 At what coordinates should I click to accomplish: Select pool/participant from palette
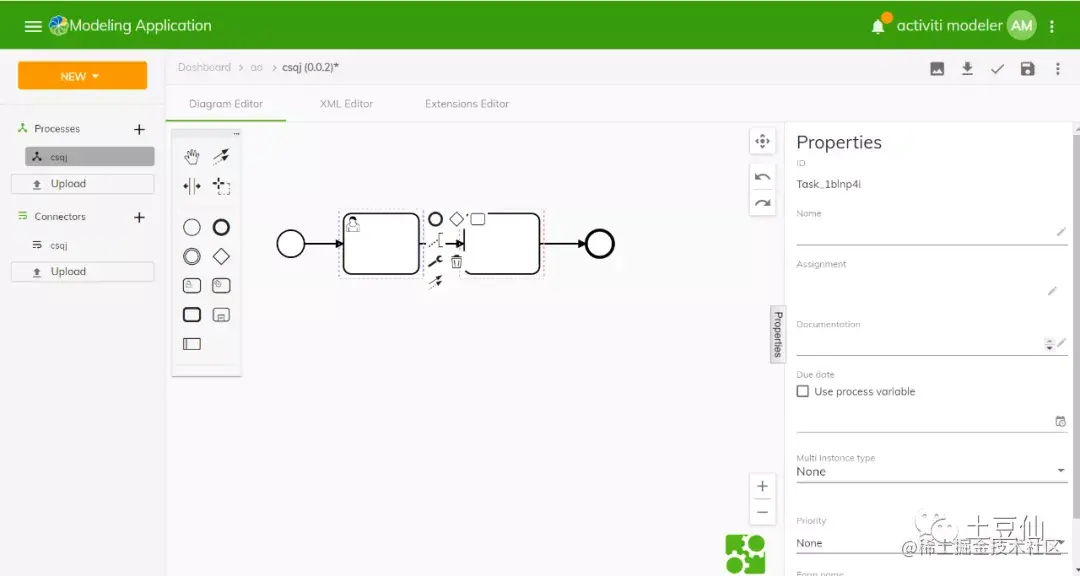(x=191, y=344)
